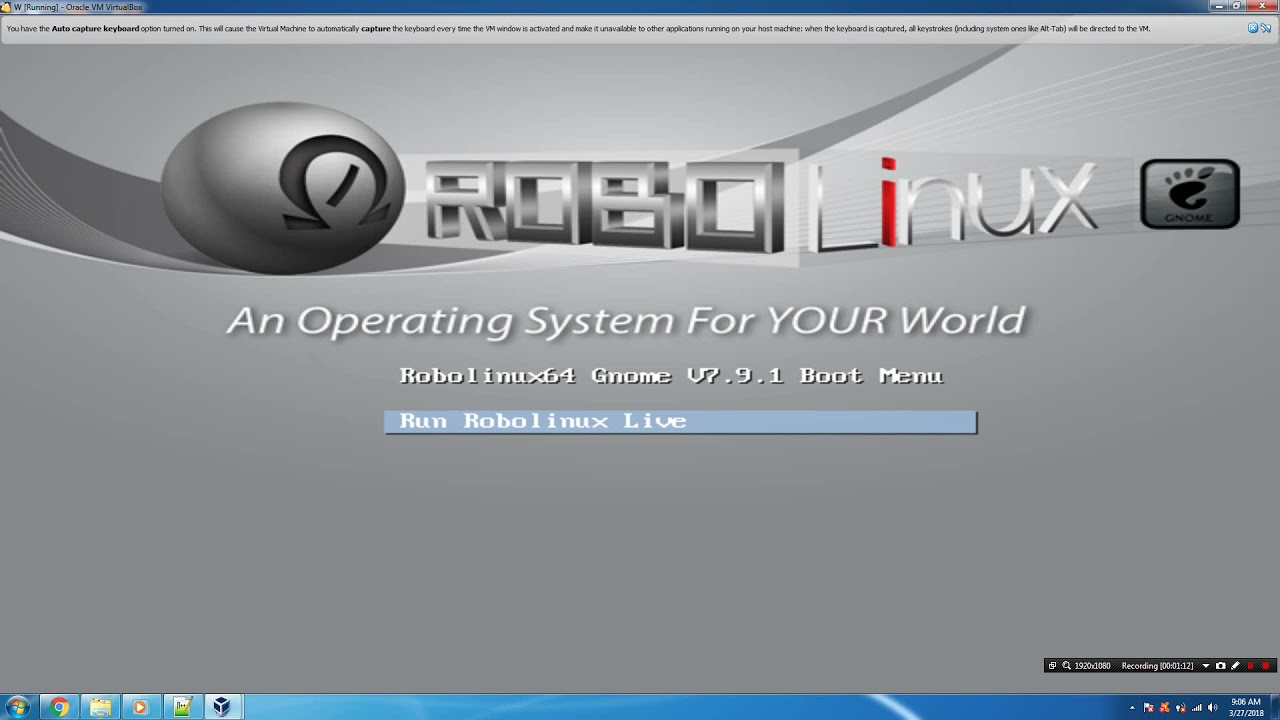
Task: Launch Windows Media Player from taskbar
Action: (x=140, y=707)
